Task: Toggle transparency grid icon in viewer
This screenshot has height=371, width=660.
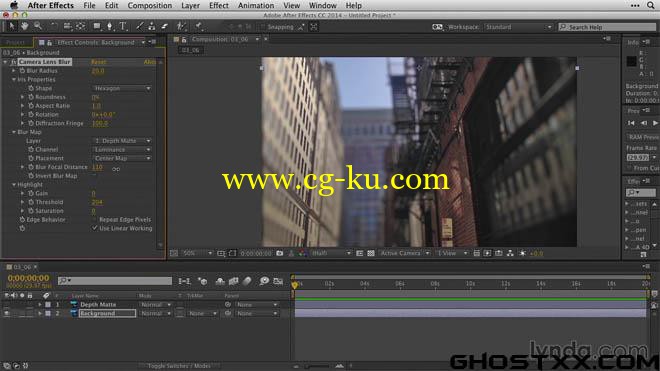Action: [371, 253]
